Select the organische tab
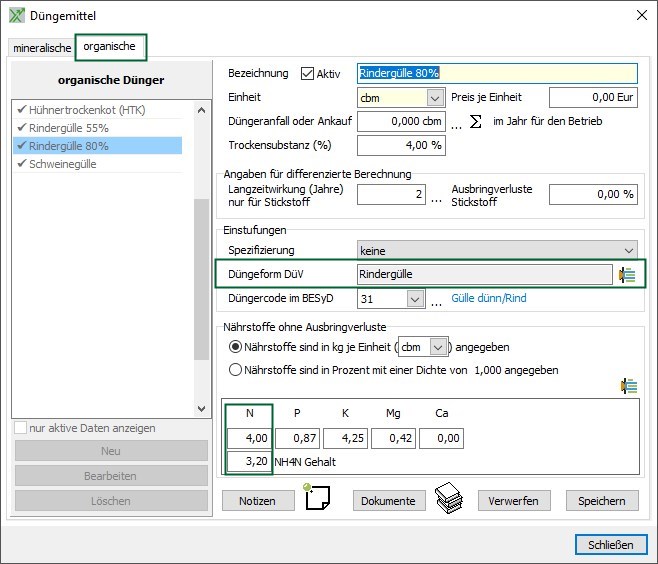Viewport: 658px width, 564px height. click(110, 46)
